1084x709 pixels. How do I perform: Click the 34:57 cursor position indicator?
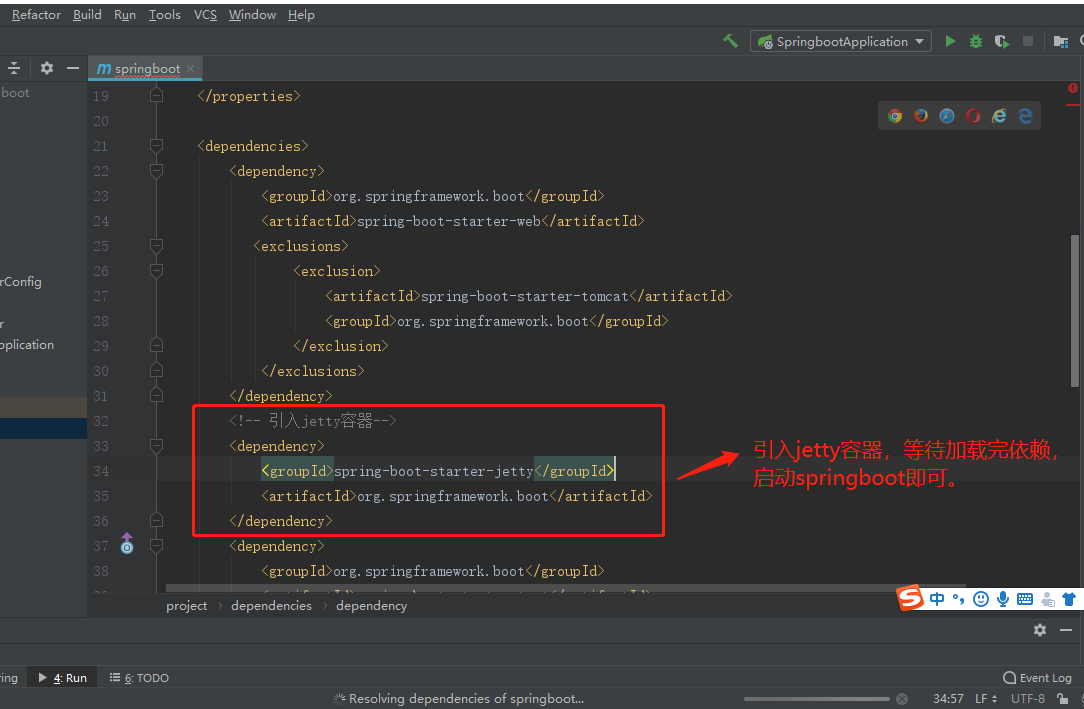(948, 699)
